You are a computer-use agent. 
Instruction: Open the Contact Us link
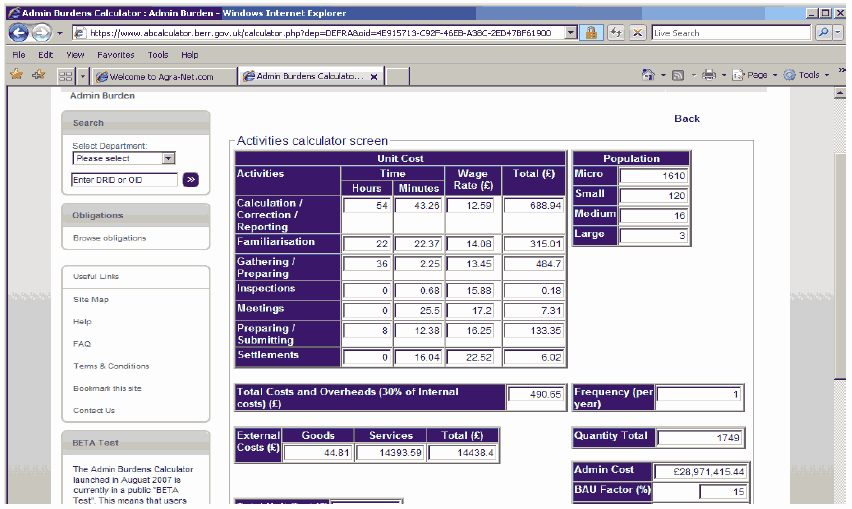tap(94, 411)
